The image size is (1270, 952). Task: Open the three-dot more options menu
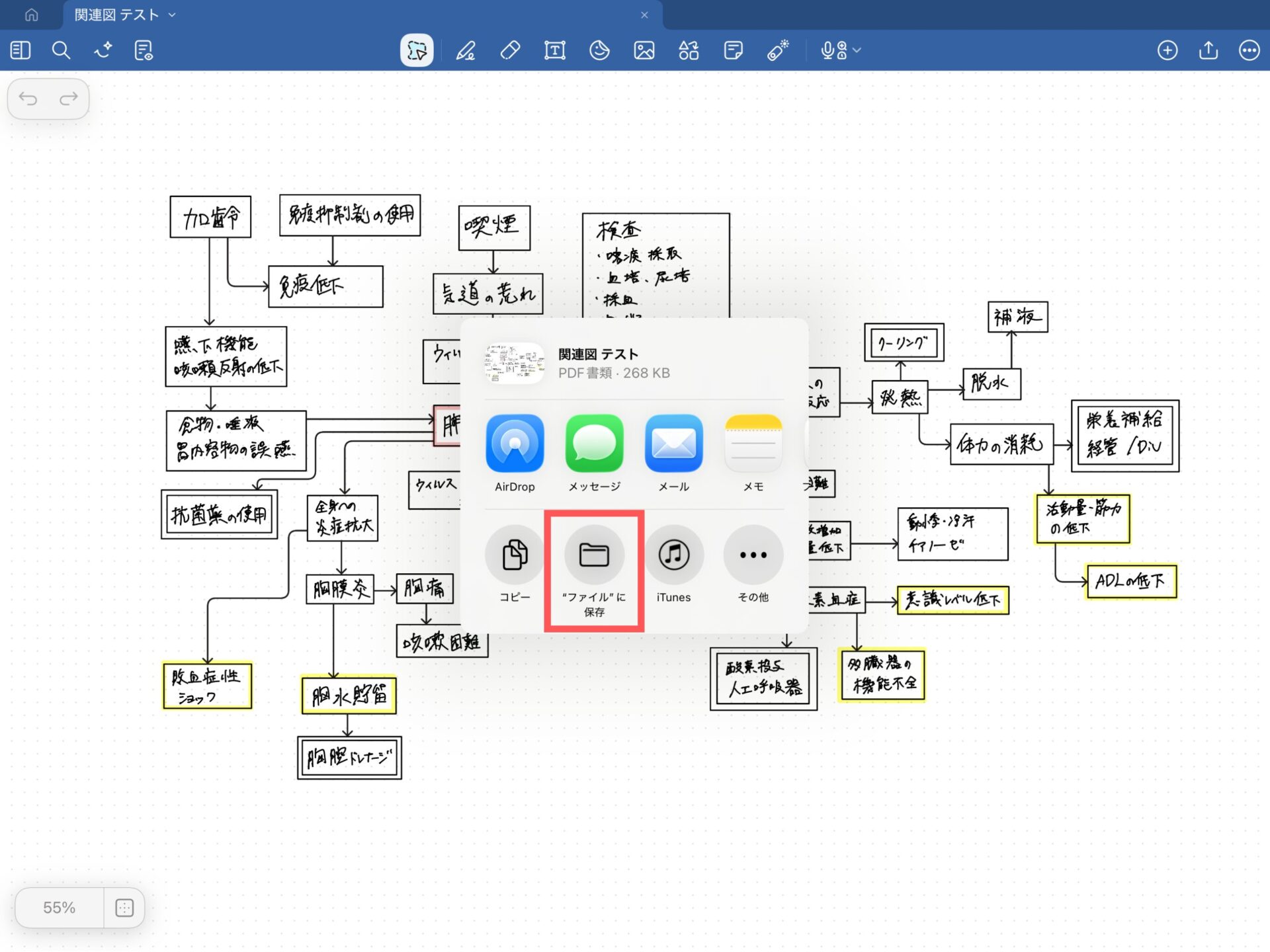coord(1249,50)
